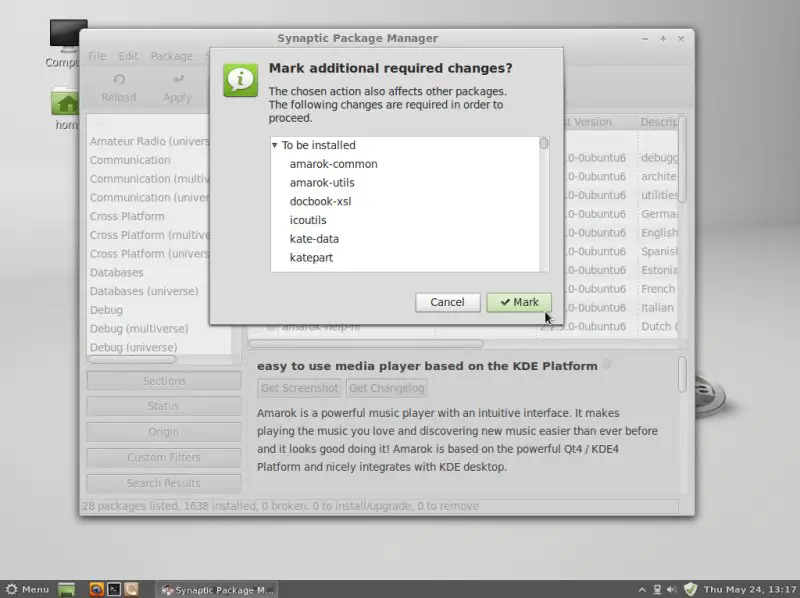Close the Synaptic Package Manager window
Viewport: 800px width, 598px height.
point(681,39)
